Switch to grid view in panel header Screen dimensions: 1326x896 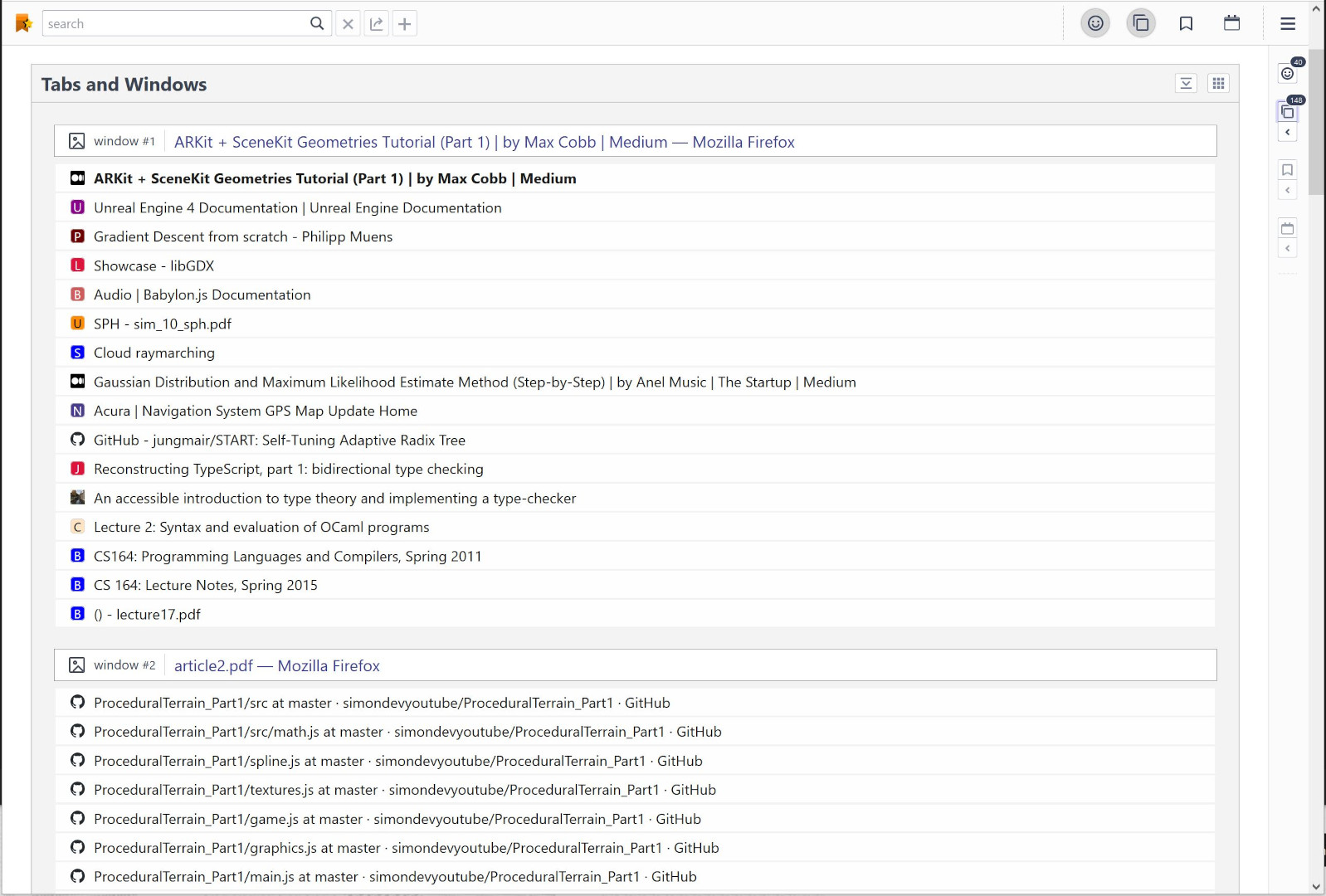click(1218, 83)
